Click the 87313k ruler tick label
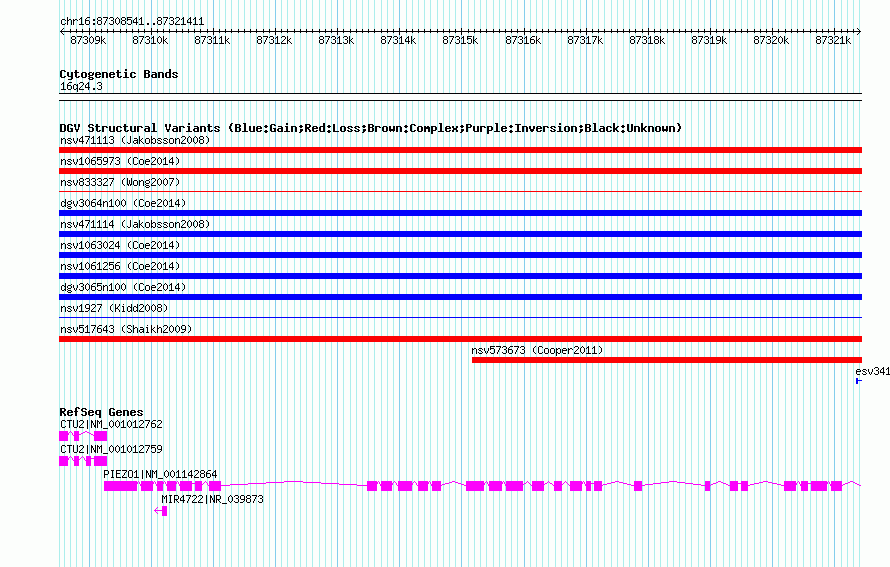 pos(336,40)
